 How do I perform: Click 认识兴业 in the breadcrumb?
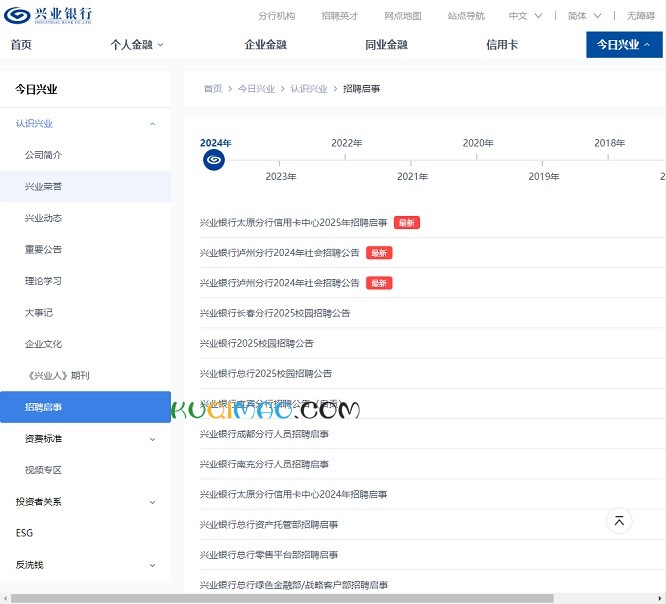coord(309,88)
